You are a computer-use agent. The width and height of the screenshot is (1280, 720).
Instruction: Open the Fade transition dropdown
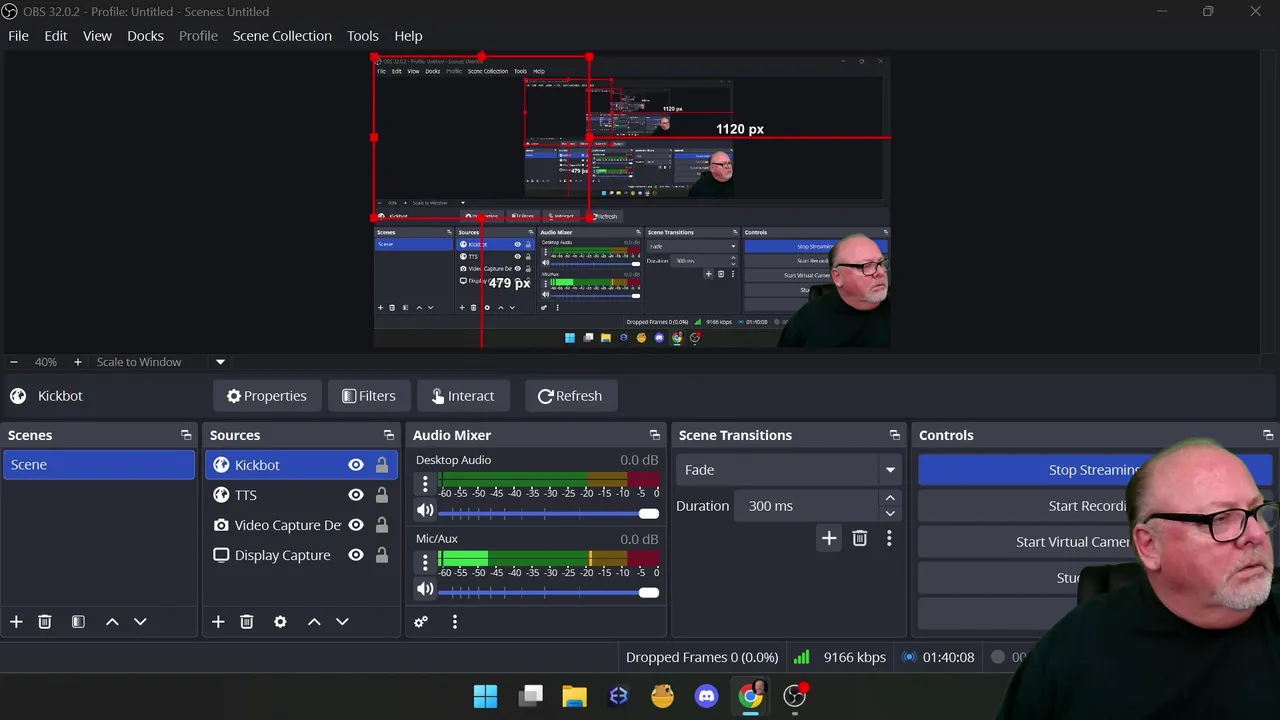coord(788,470)
